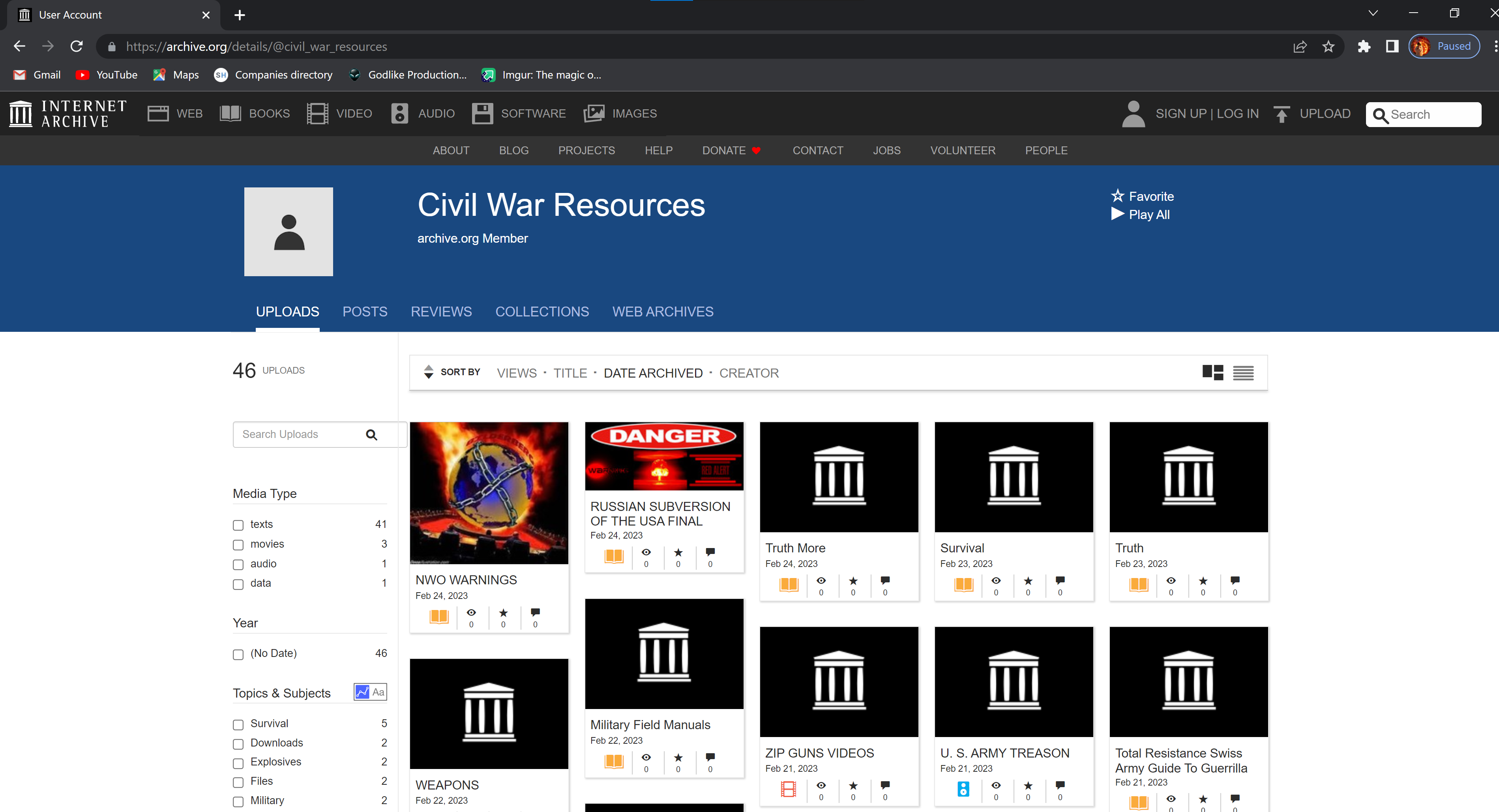Click the user avatar icon beside Sign Up
Screen dimensions: 1499x812
click(x=1133, y=113)
